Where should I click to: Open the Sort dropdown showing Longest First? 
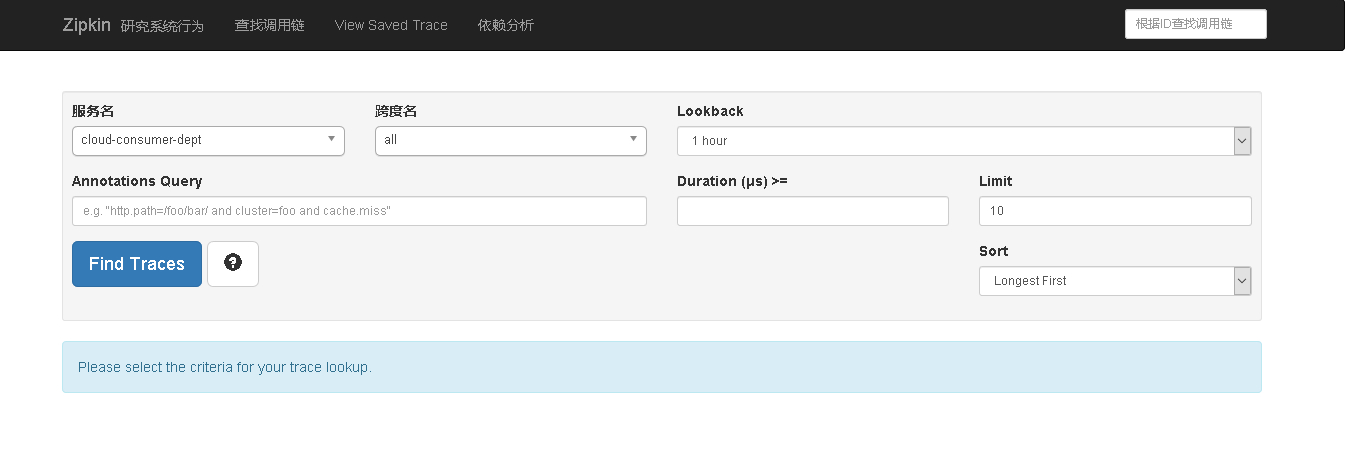pyautogui.click(x=1115, y=281)
